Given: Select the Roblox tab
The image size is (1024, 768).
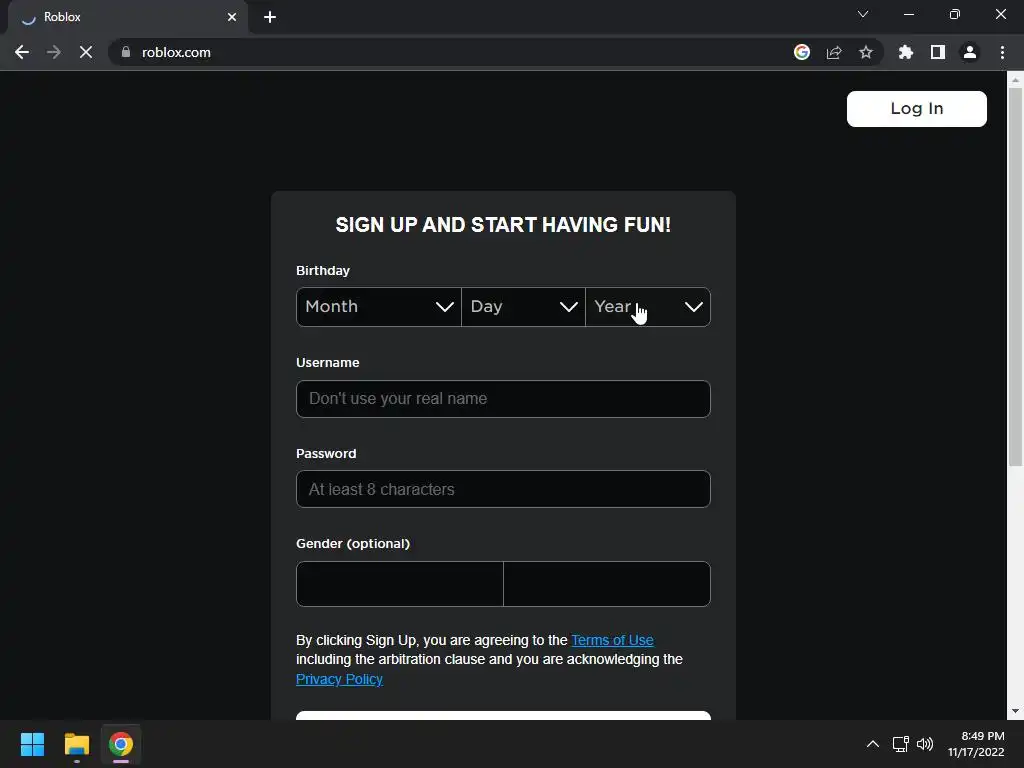Looking at the screenshot, I should (128, 18).
